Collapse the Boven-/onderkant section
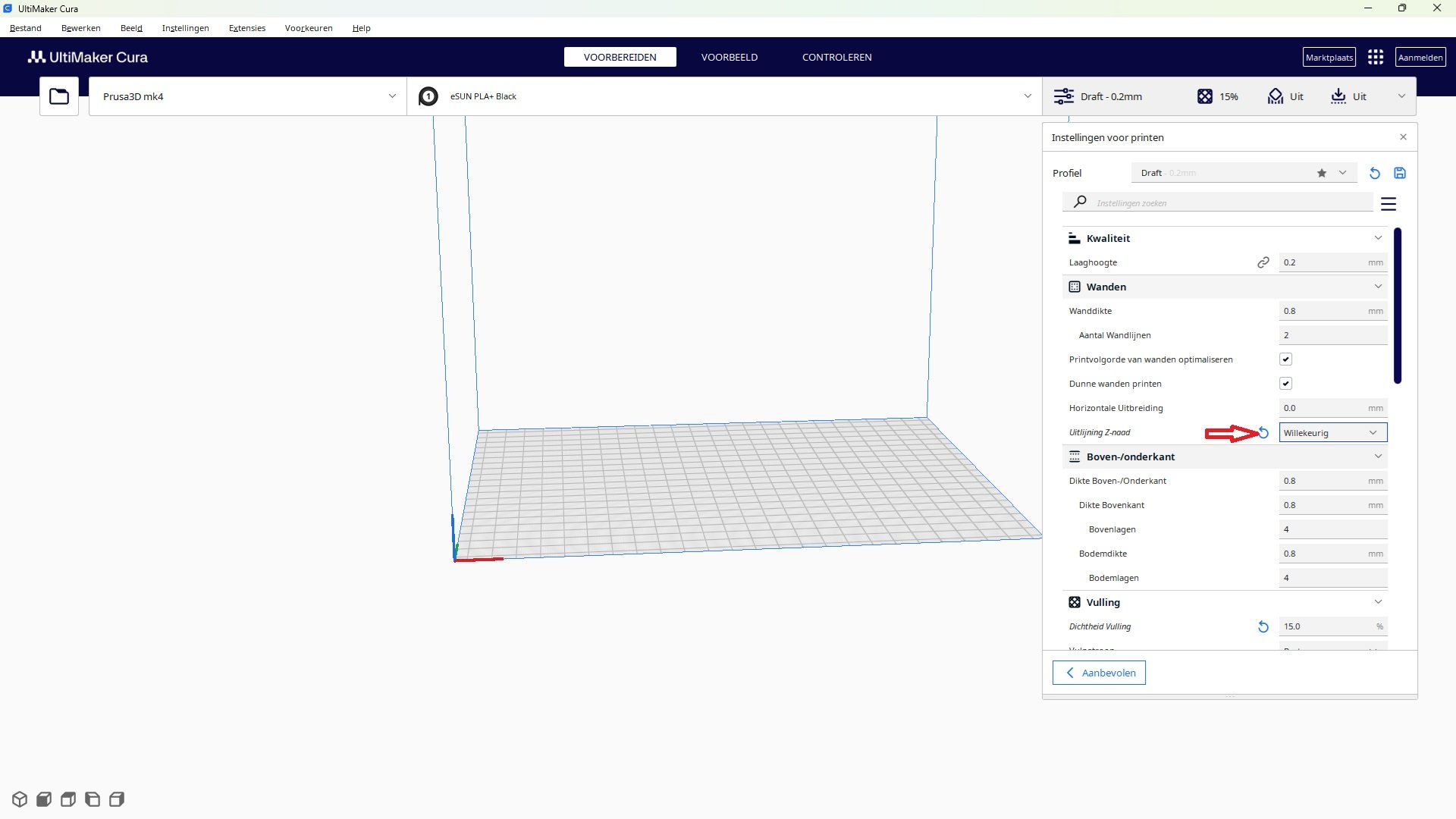The image size is (1456, 819). pos(1378,457)
